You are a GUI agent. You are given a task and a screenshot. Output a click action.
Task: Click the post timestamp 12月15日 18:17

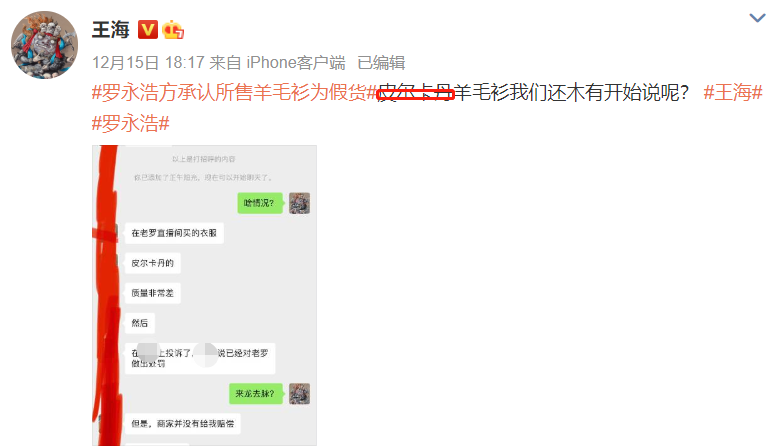coord(148,63)
